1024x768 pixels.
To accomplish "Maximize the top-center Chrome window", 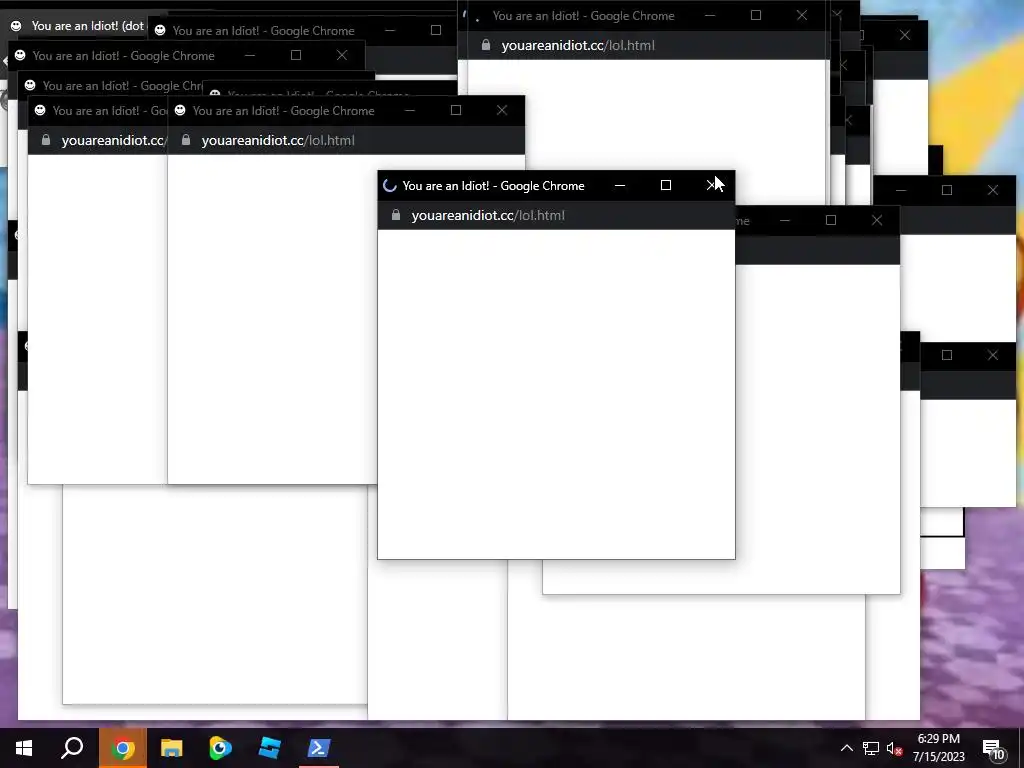I will point(756,15).
